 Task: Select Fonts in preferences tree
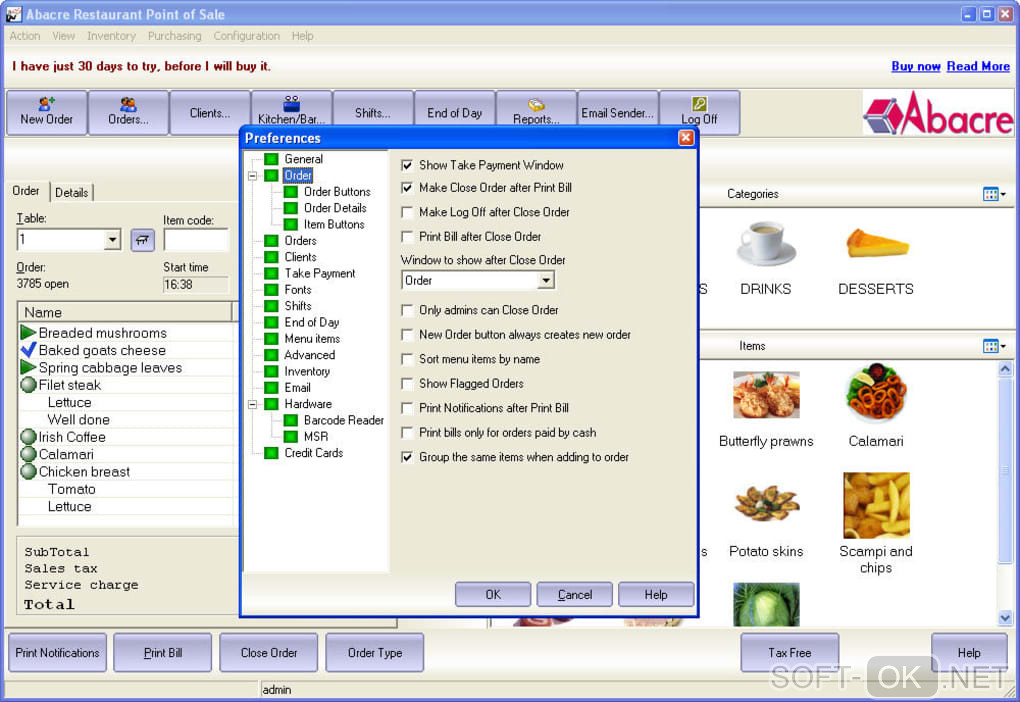pyautogui.click(x=298, y=290)
